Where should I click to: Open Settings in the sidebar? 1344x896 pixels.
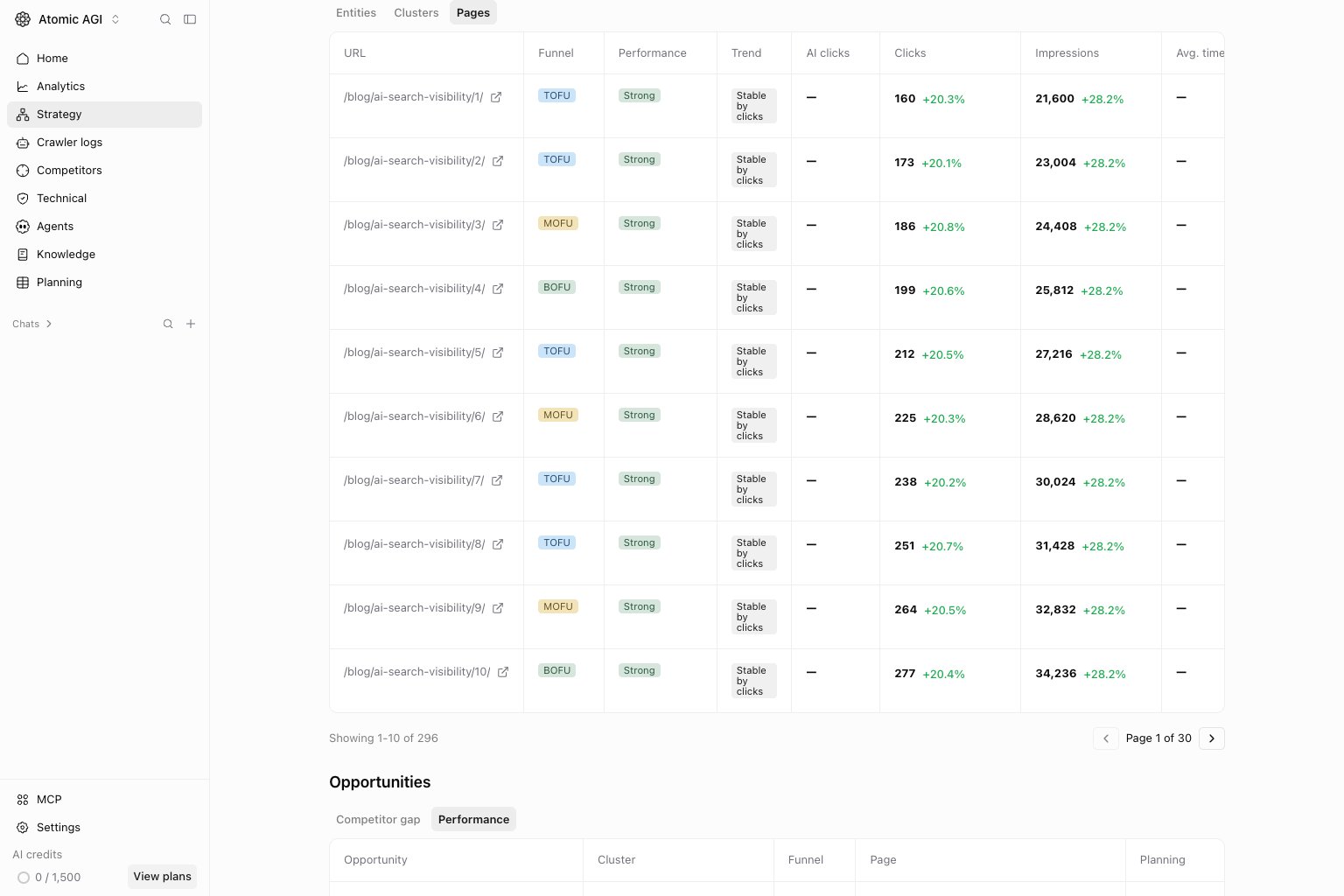104,828
